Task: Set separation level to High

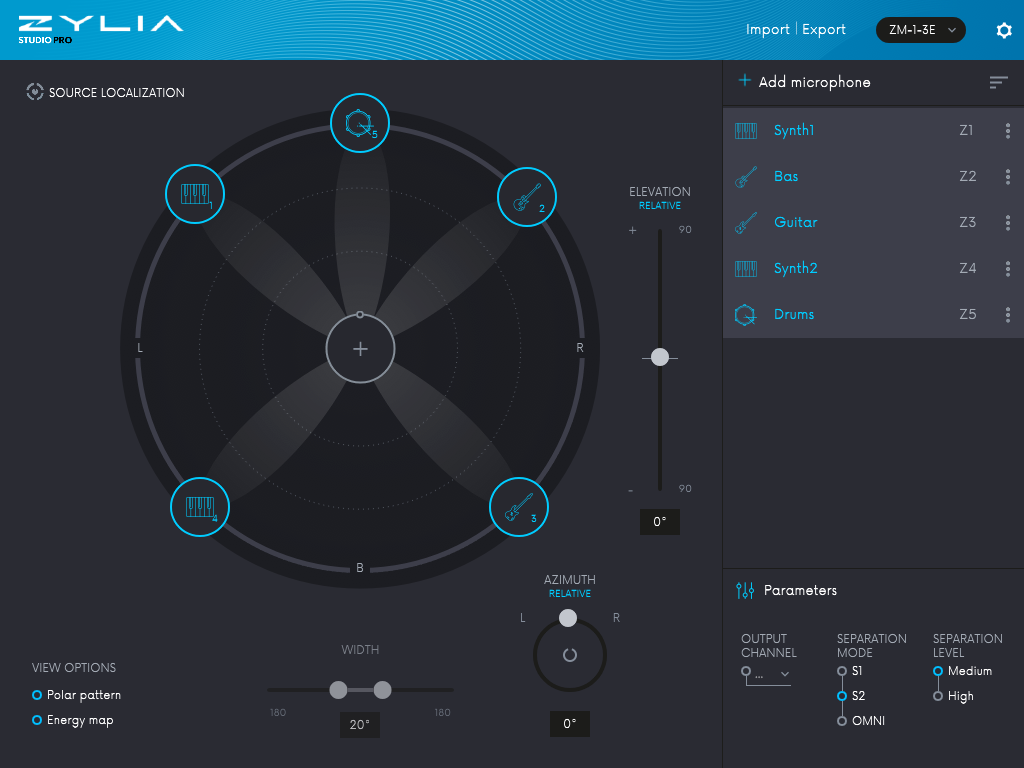Action: (938, 696)
